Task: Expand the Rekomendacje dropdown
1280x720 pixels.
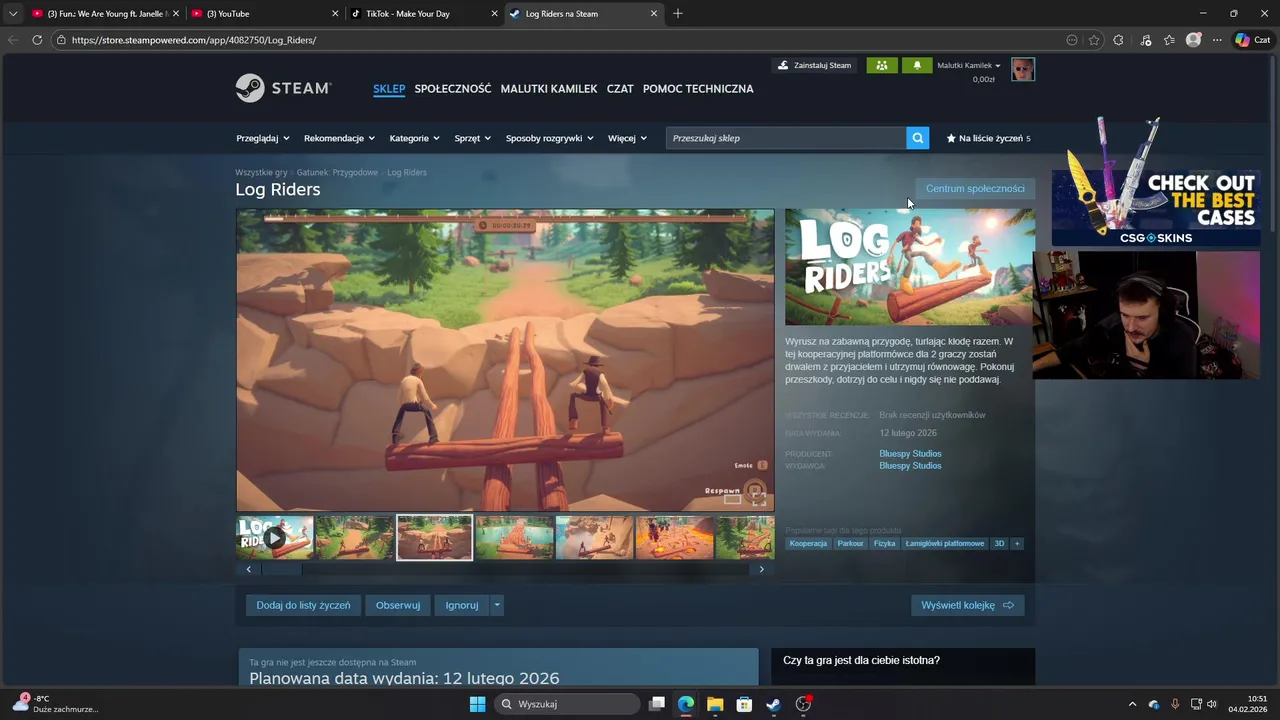Action: pyautogui.click(x=339, y=138)
